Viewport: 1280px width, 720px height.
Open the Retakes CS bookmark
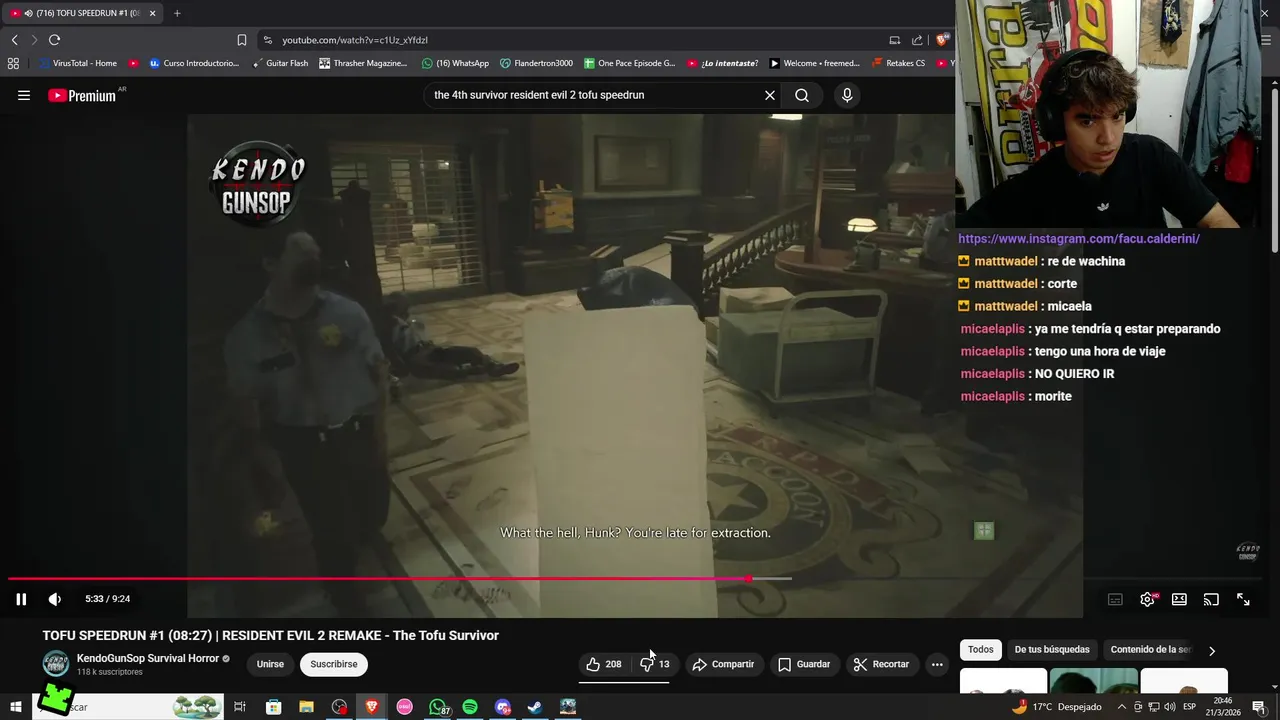coord(898,63)
